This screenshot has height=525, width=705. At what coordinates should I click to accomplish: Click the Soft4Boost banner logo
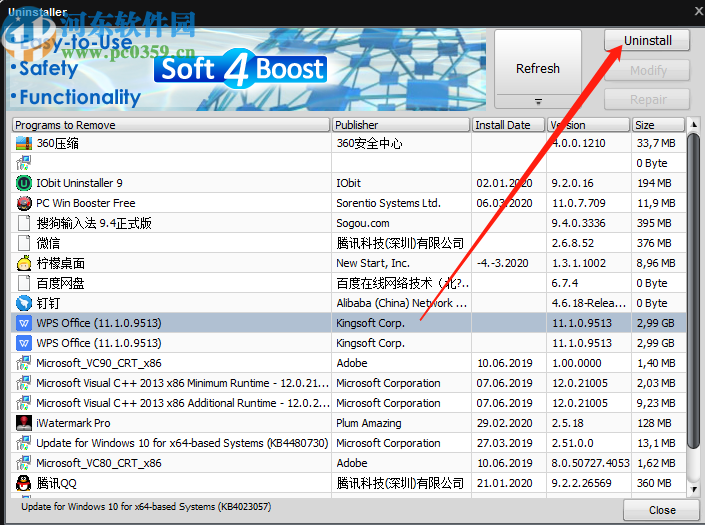240,69
